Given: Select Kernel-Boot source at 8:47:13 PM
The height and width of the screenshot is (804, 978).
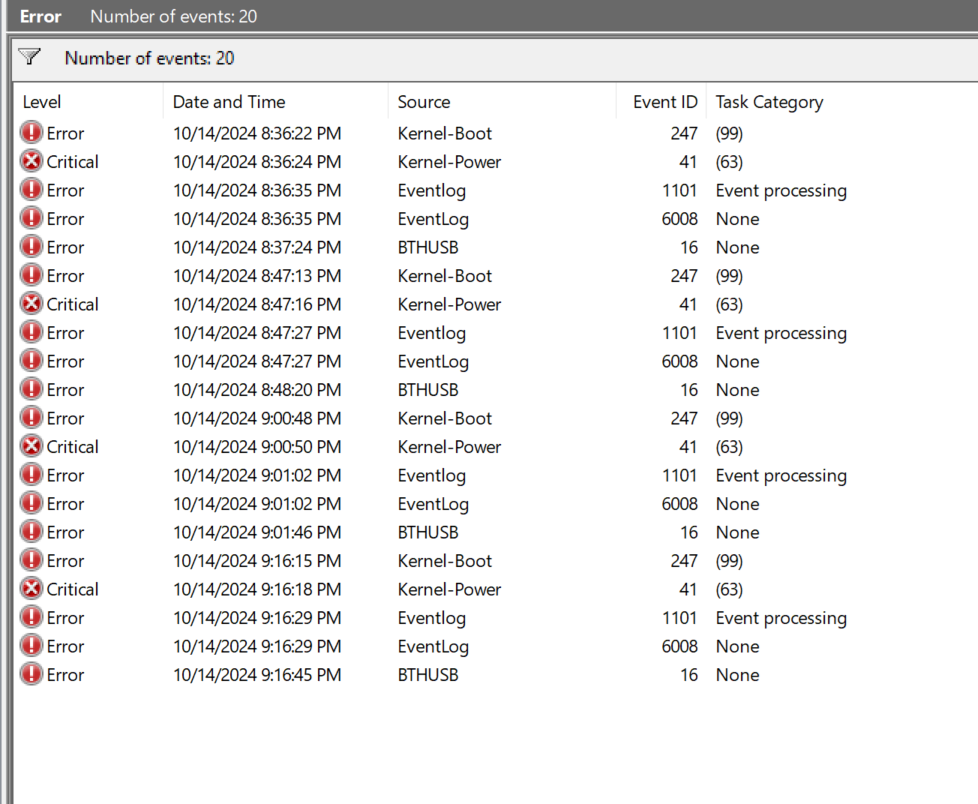Looking at the screenshot, I should point(445,276).
